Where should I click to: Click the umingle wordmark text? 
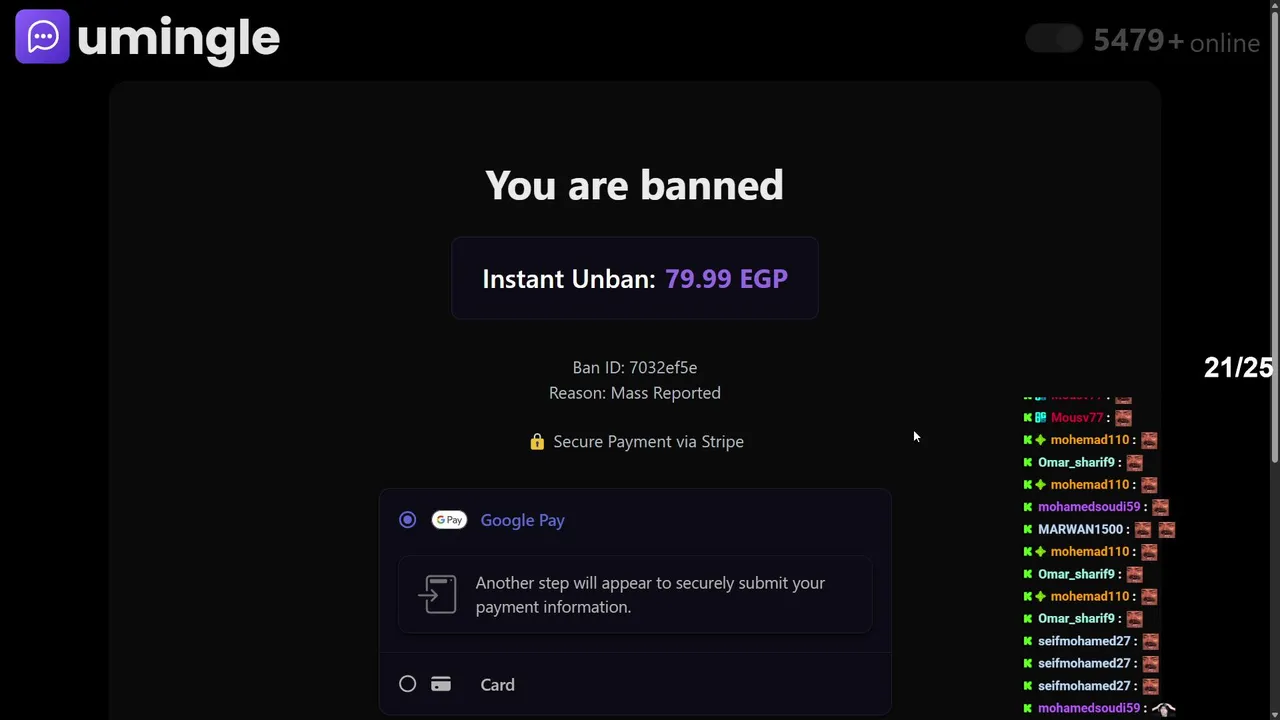pyautogui.click(x=178, y=39)
